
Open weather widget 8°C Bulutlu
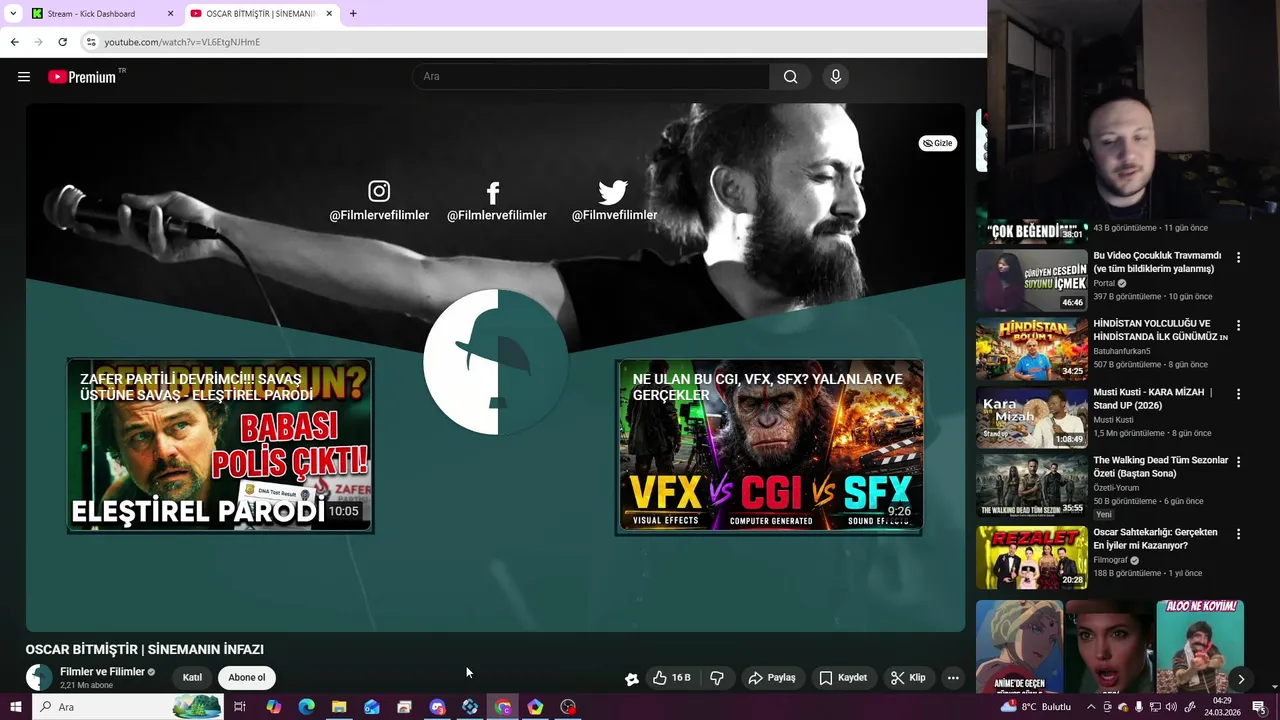pyautogui.click(x=1035, y=707)
